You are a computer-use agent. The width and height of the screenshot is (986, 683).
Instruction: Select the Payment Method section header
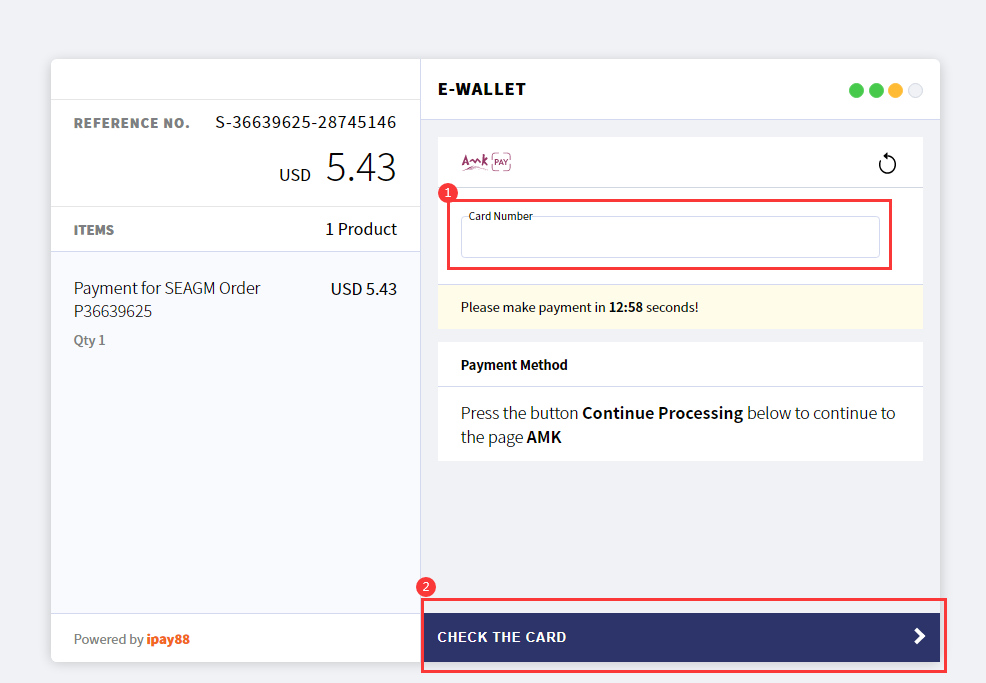tap(514, 365)
